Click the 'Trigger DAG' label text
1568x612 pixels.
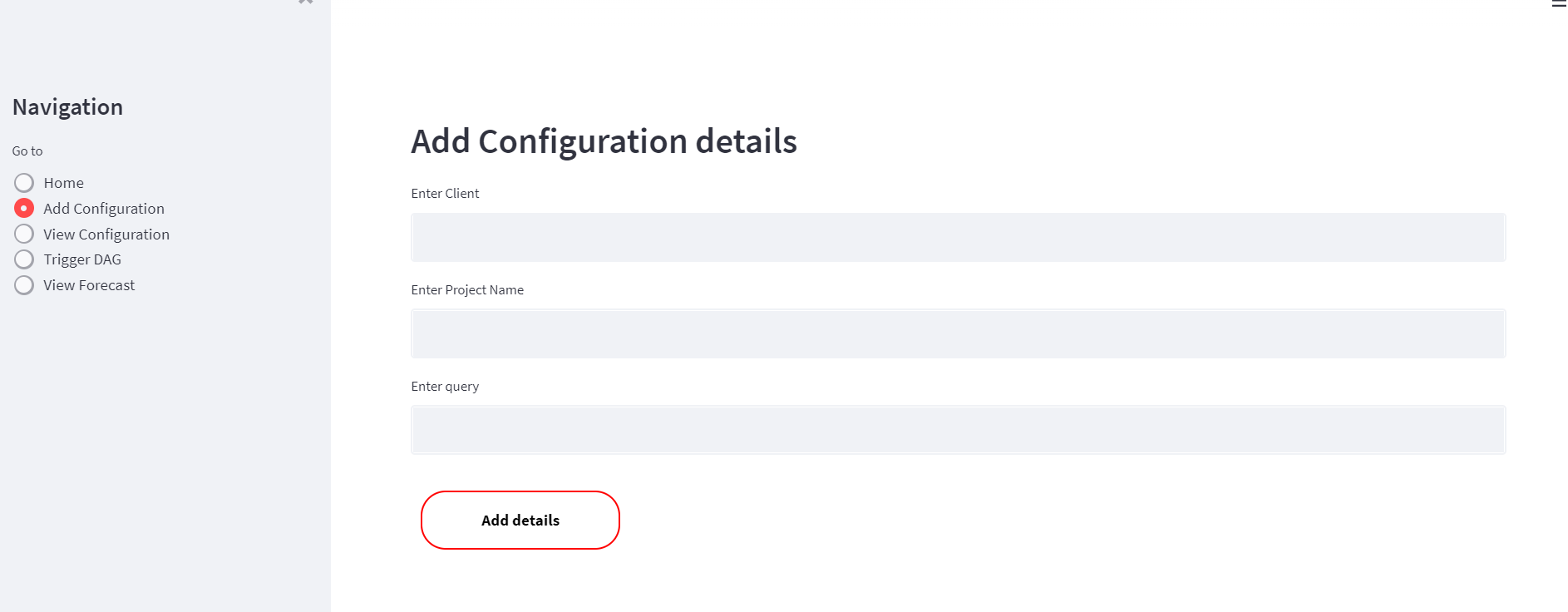[82, 259]
